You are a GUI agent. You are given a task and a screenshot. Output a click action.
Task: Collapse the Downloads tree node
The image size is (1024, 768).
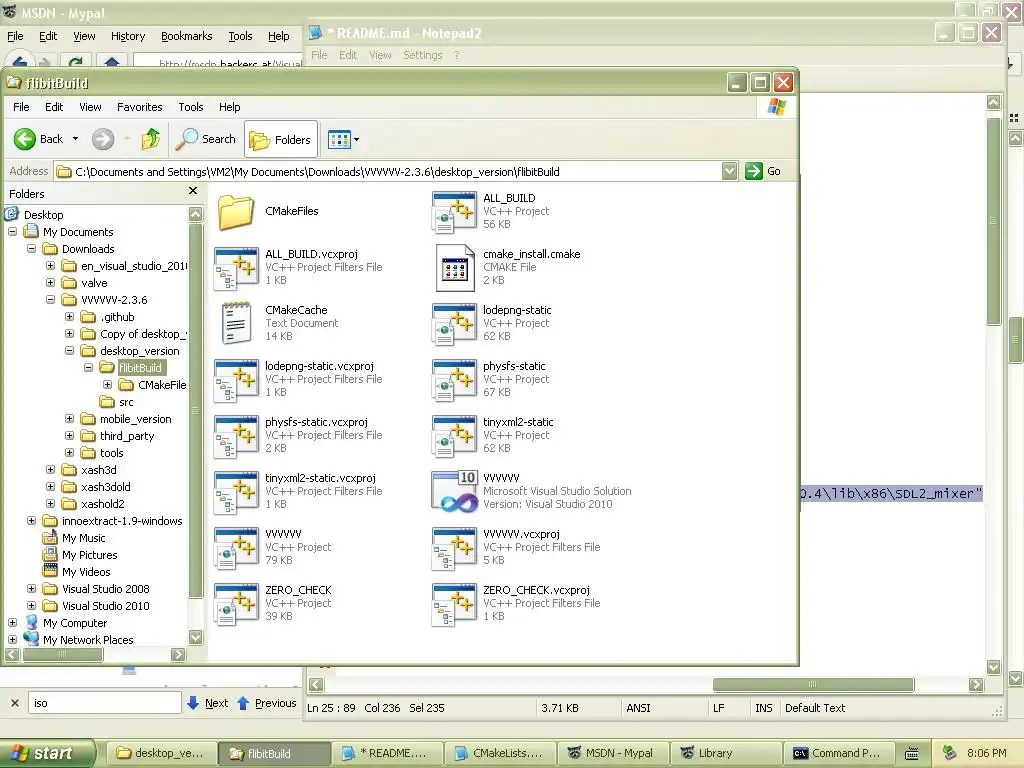[x=31, y=249]
